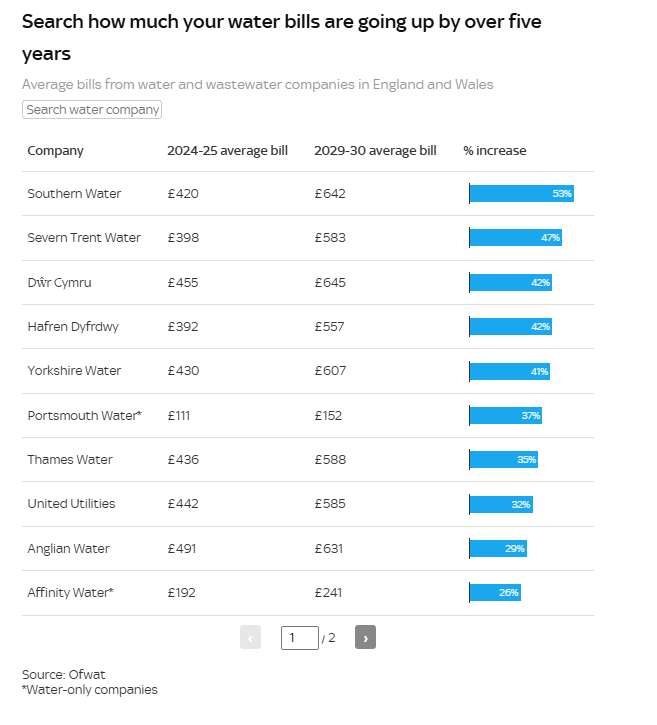Sort by 2024-25 average bill header
Viewport: 657px width, 725px height.
click(227, 151)
